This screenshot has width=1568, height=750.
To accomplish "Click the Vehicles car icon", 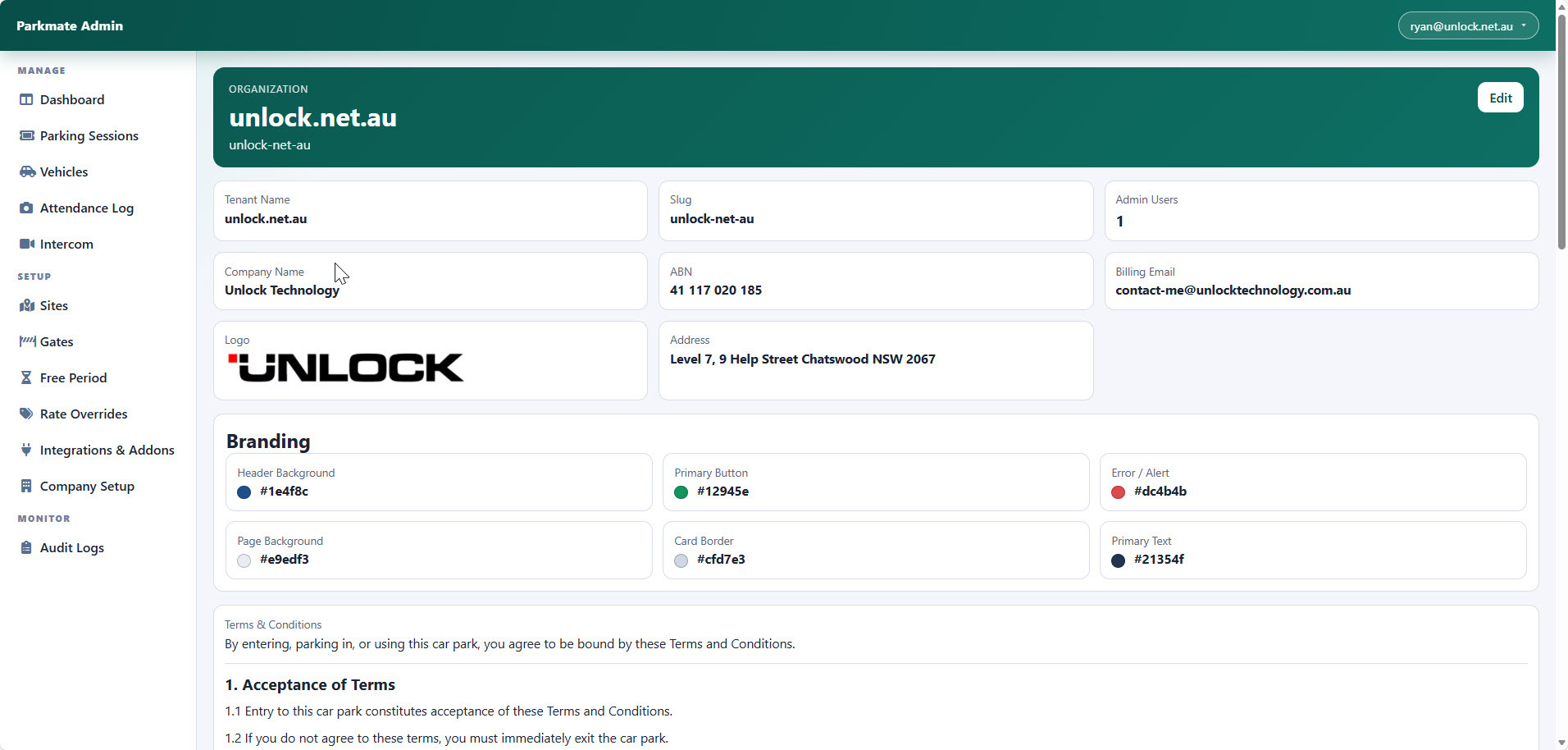I will pyautogui.click(x=27, y=171).
